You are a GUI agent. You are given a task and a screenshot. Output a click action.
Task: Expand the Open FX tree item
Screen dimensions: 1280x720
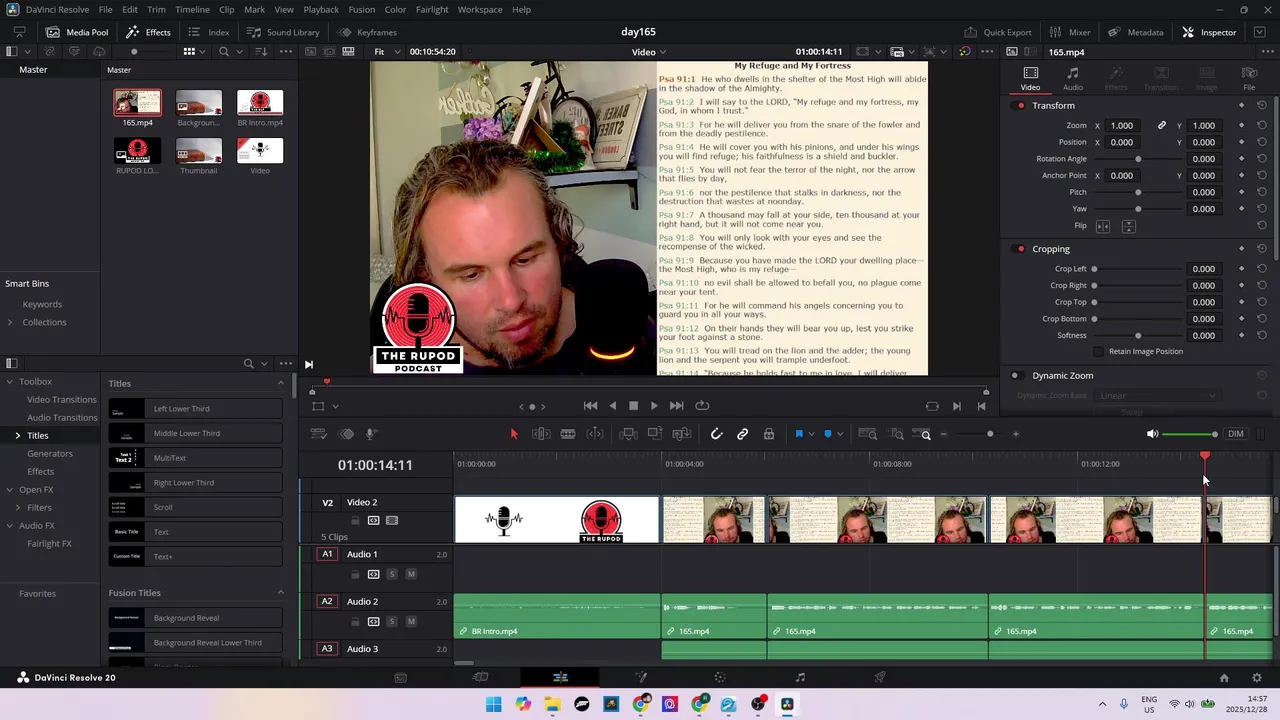pos(10,490)
